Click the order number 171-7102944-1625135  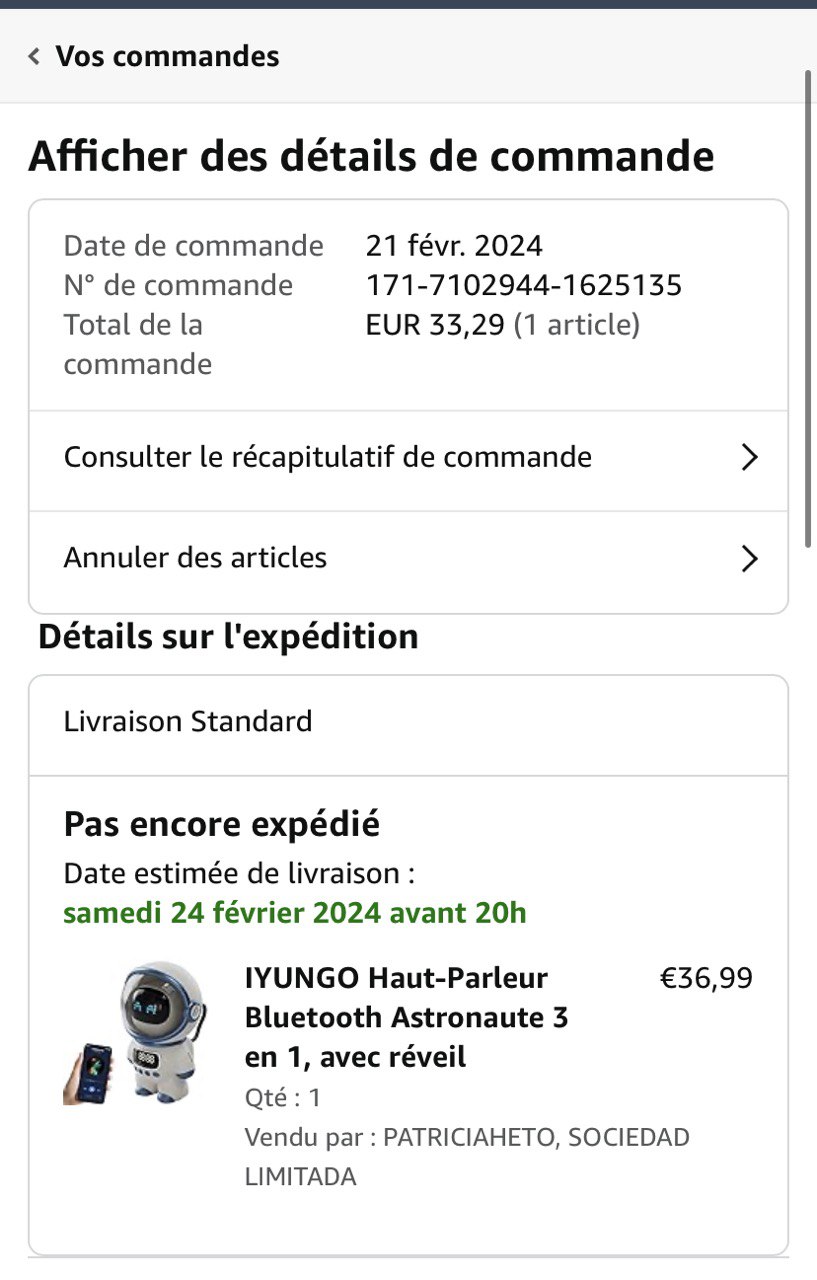pyautogui.click(x=523, y=286)
